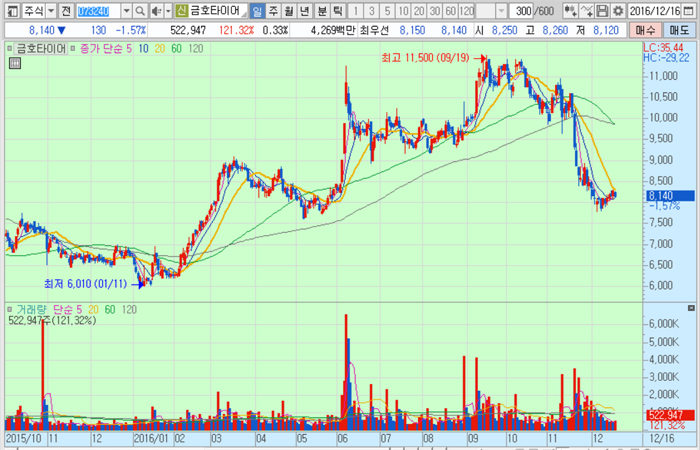Click the speaker sound icon

point(156,11)
